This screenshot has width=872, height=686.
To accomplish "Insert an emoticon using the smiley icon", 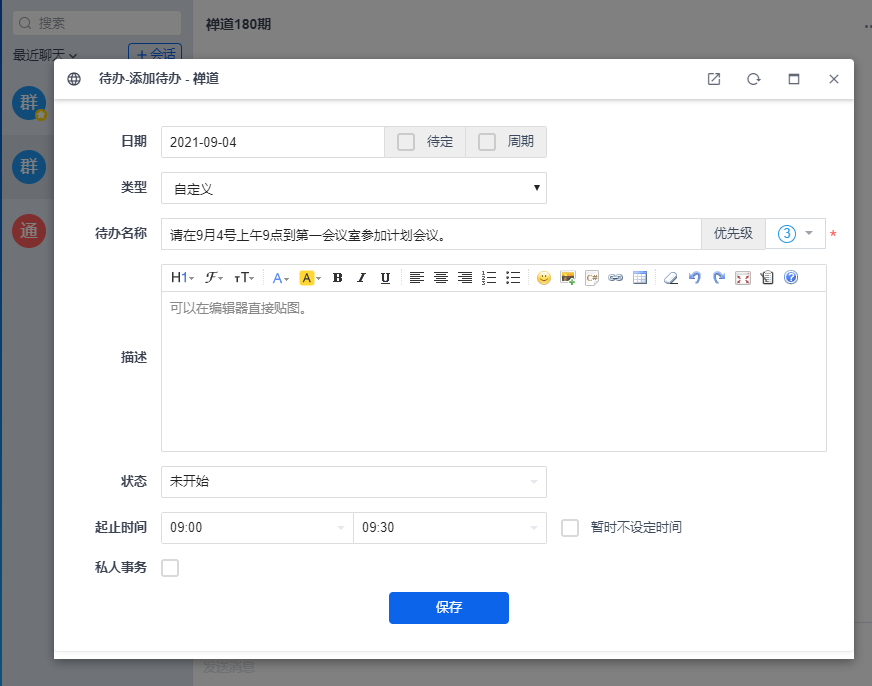I will coord(544,278).
